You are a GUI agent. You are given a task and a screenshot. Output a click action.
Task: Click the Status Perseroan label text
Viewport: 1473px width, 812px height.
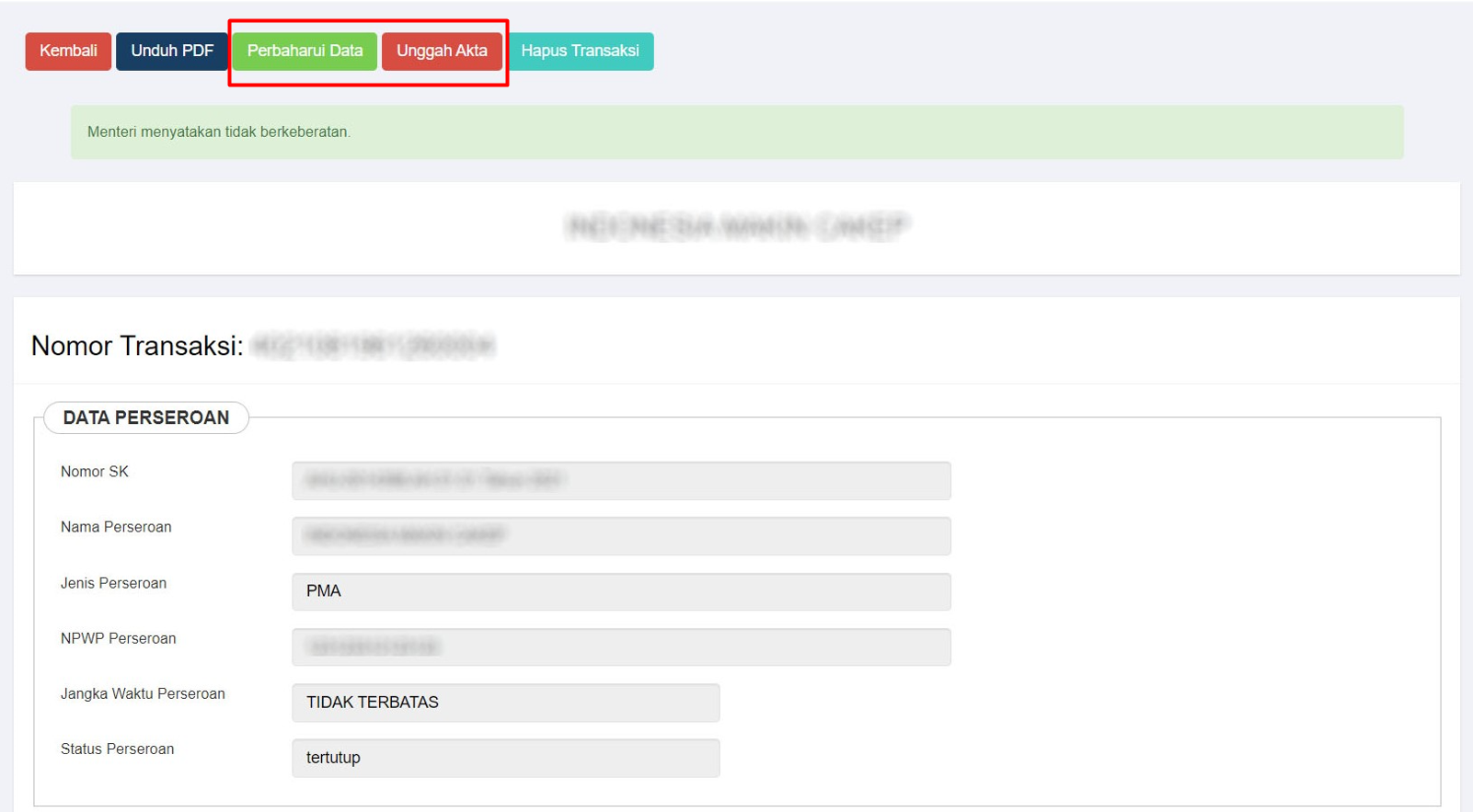(117, 749)
